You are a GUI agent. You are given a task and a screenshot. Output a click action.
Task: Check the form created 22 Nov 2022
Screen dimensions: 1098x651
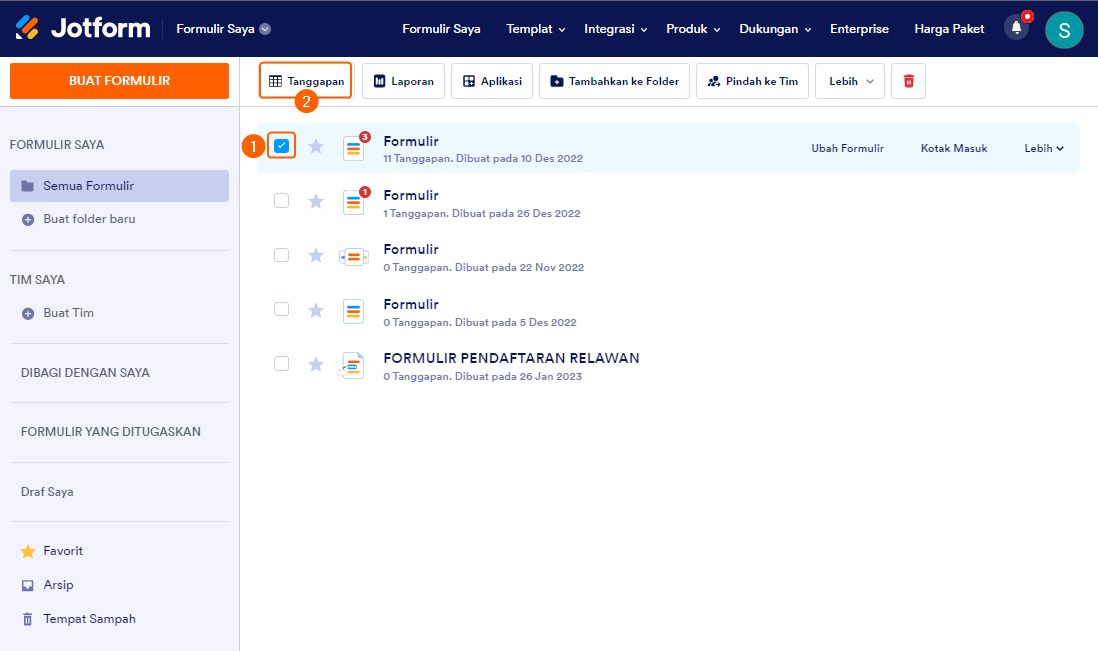tap(282, 255)
